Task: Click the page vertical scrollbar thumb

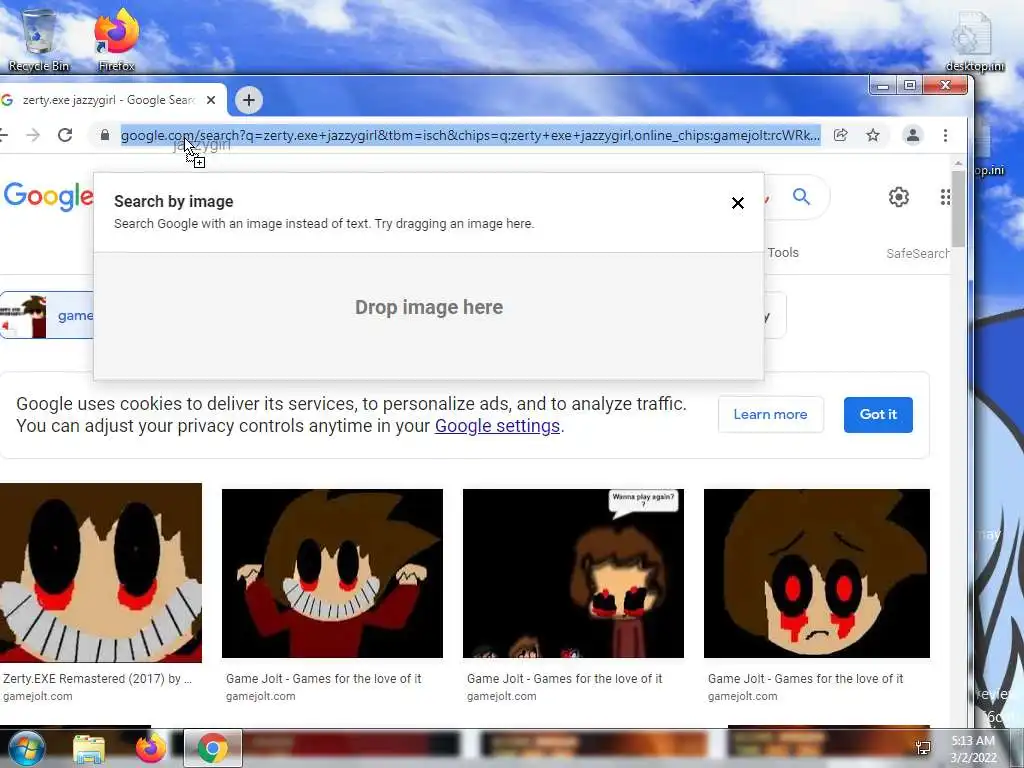Action: coord(958,209)
